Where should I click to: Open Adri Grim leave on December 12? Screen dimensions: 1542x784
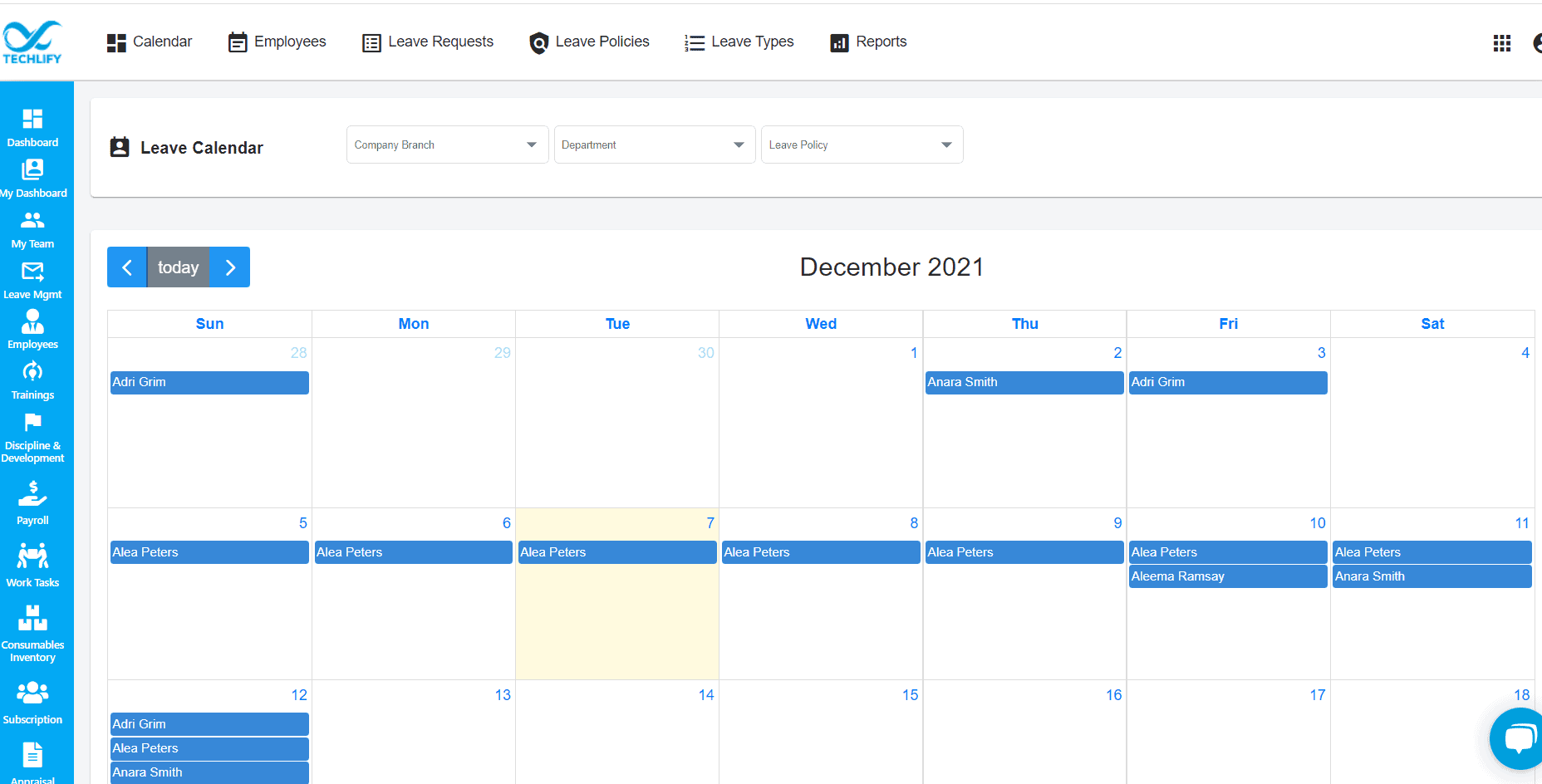click(x=209, y=724)
